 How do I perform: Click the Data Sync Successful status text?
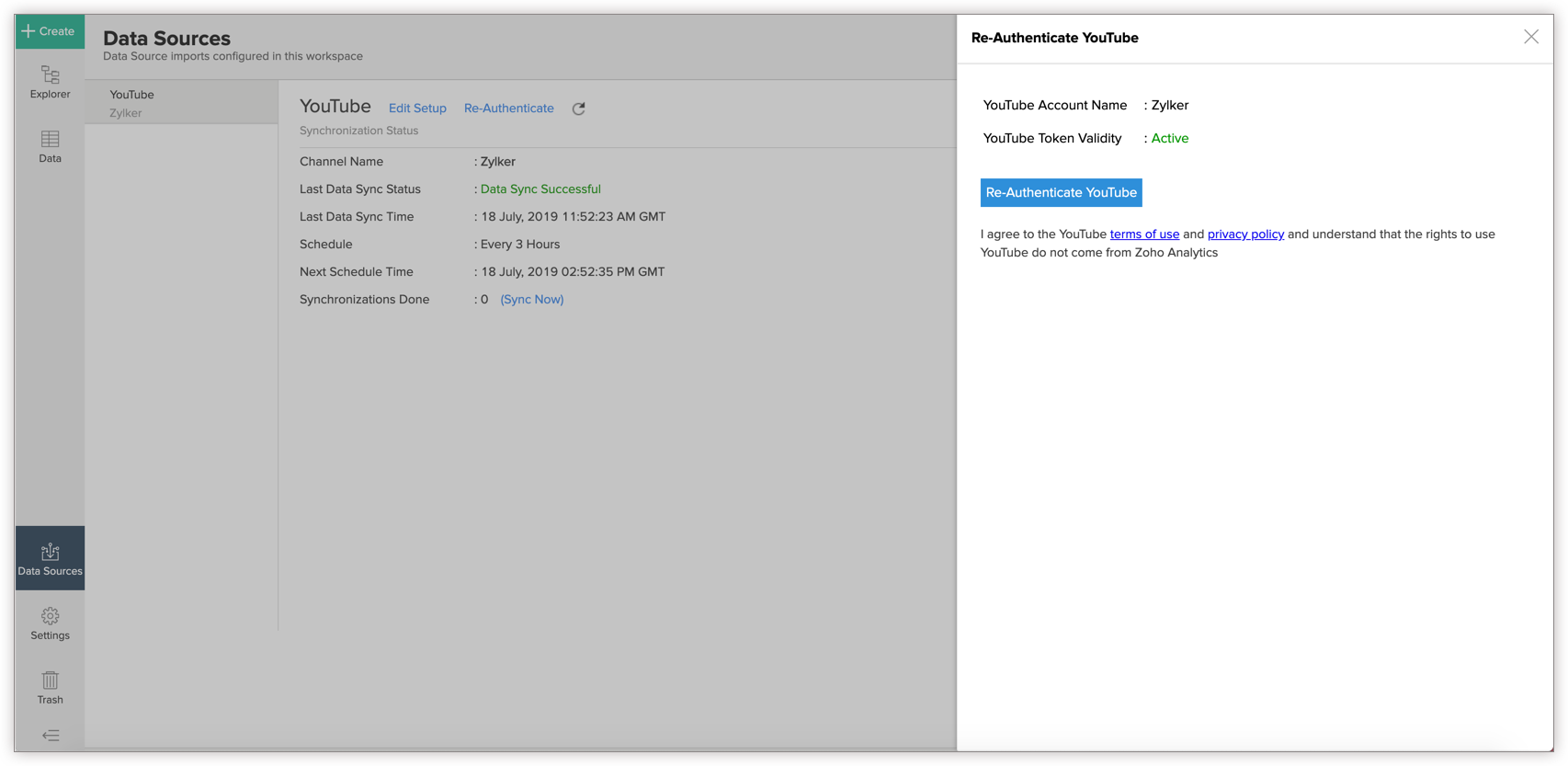pos(540,189)
